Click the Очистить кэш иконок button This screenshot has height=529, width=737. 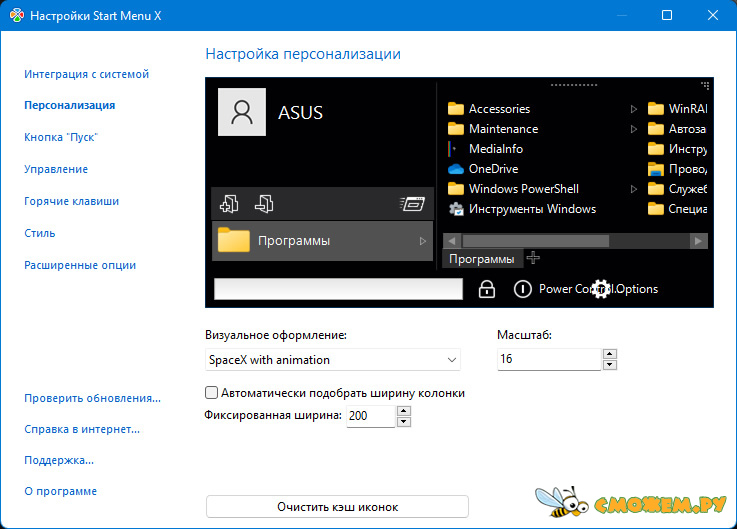(x=337, y=507)
